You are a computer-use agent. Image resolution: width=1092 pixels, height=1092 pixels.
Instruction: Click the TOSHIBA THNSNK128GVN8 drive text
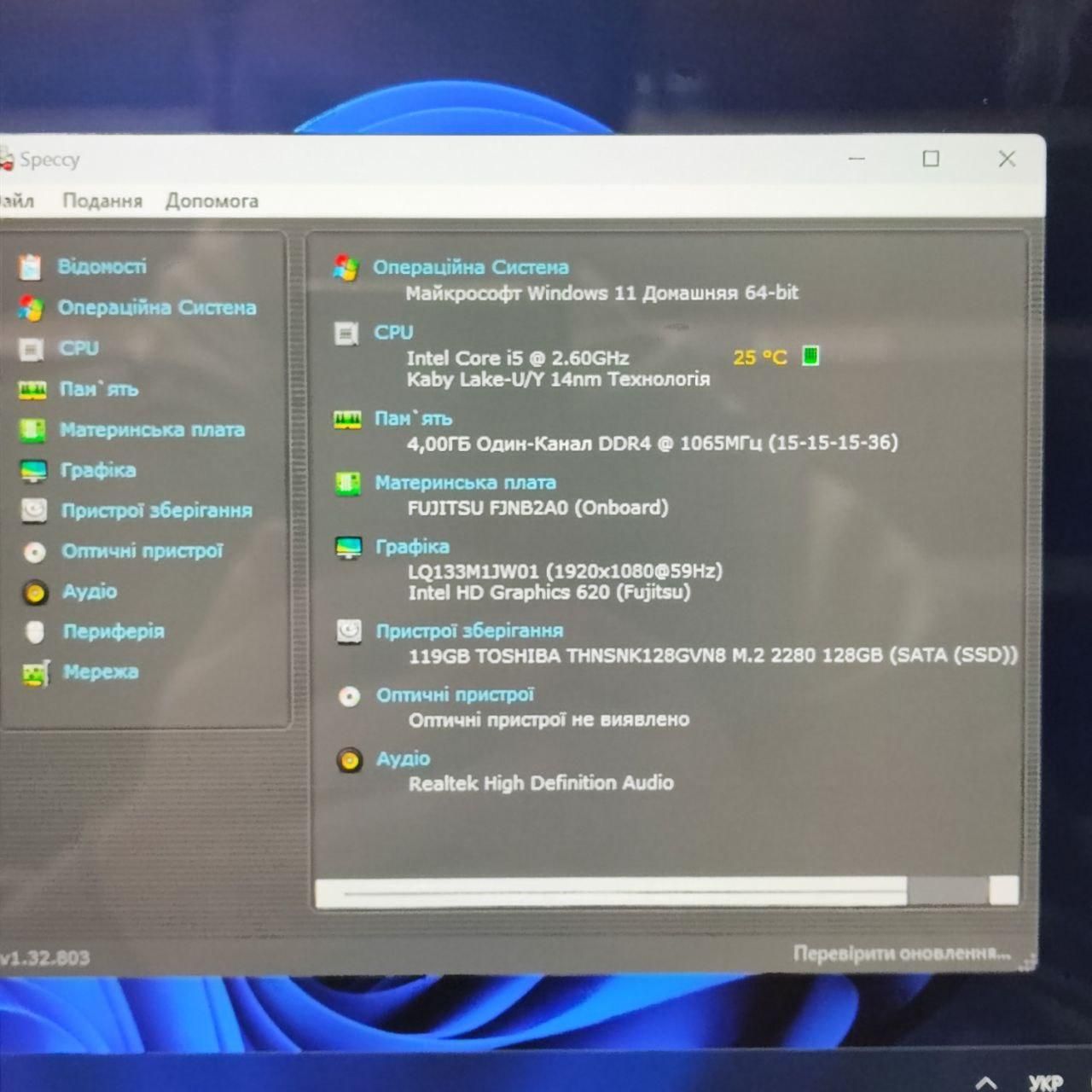click(x=713, y=656)
